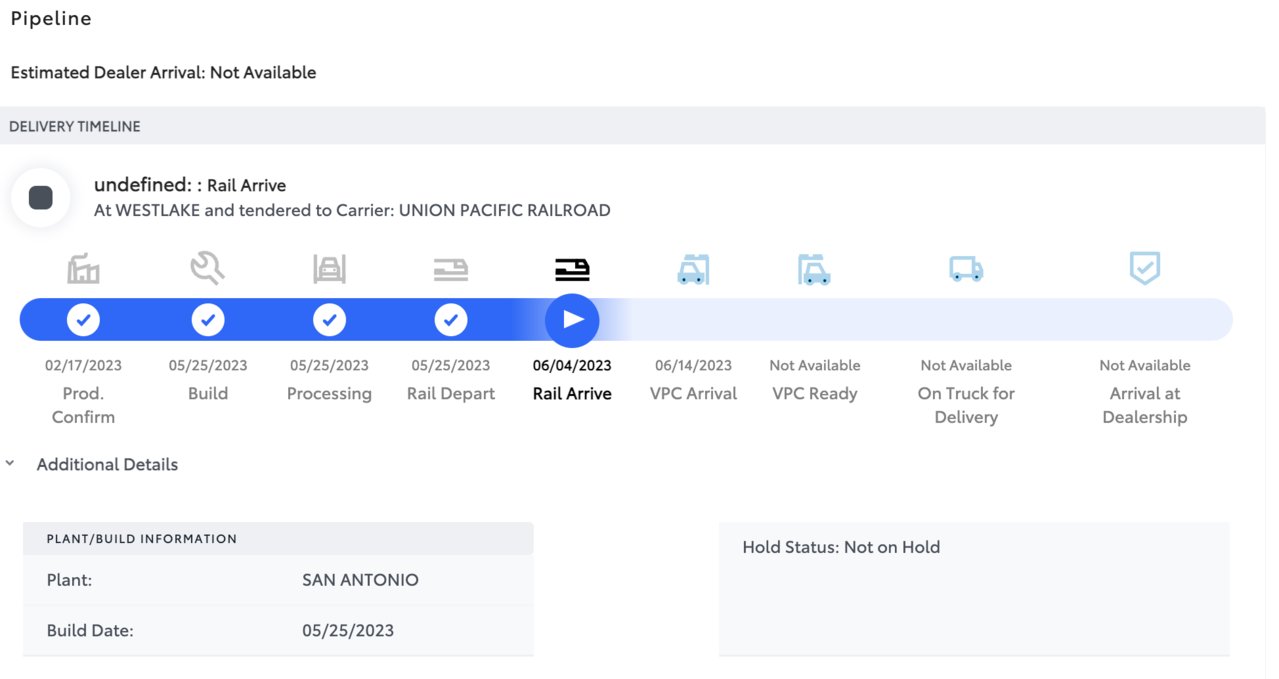
Task: Click the factory icon above Prod. Confirm
Action: tap(83, 269)
